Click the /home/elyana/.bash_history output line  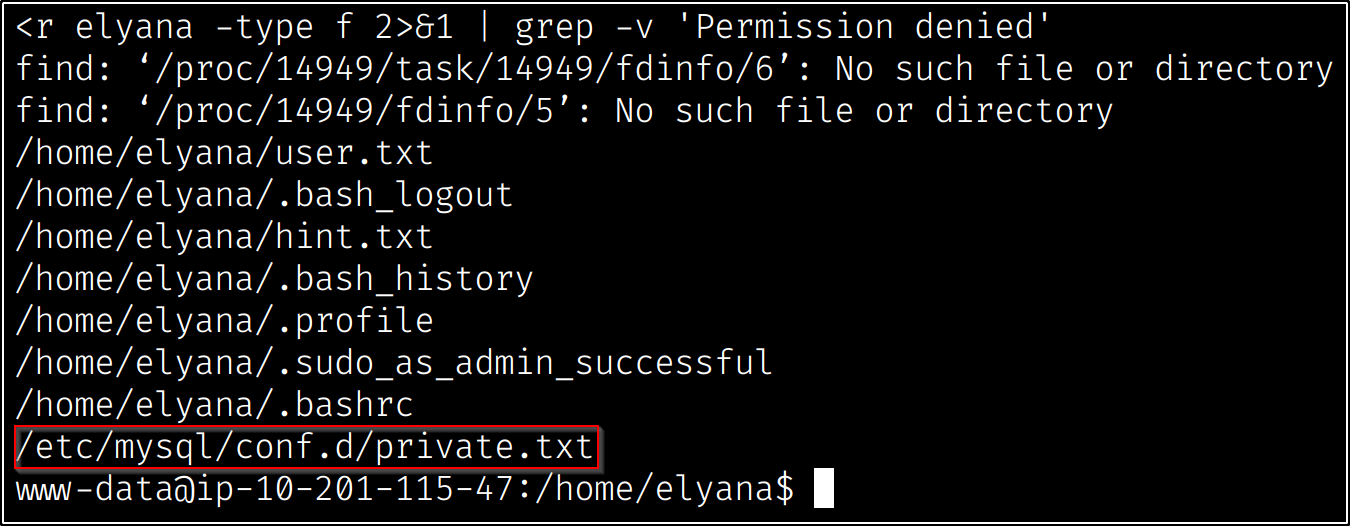click(274, 279)
